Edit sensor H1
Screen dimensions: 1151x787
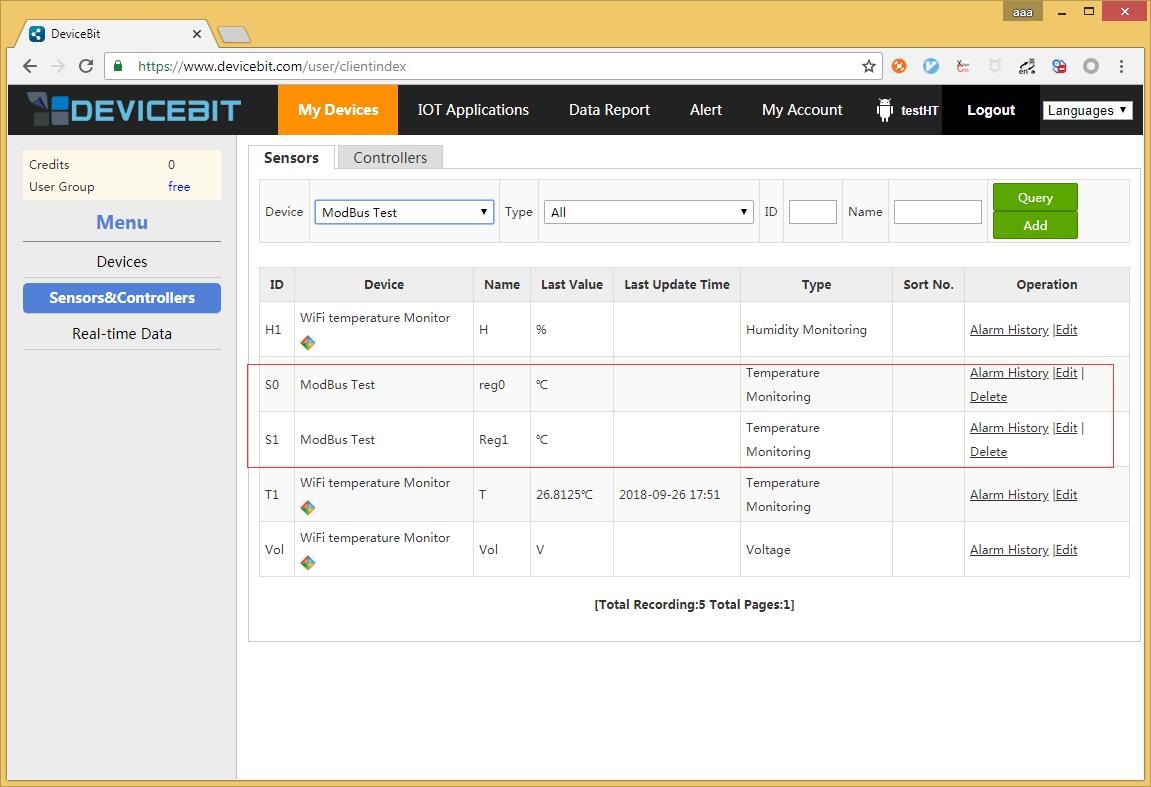click(x=1067, y=330)
